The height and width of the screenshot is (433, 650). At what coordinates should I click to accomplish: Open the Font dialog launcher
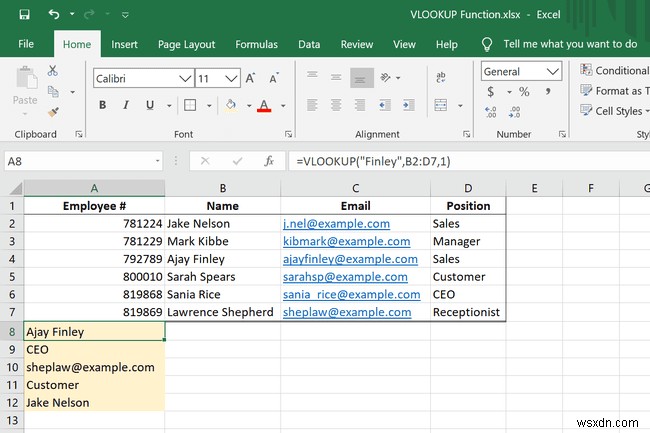pos(288,134)
